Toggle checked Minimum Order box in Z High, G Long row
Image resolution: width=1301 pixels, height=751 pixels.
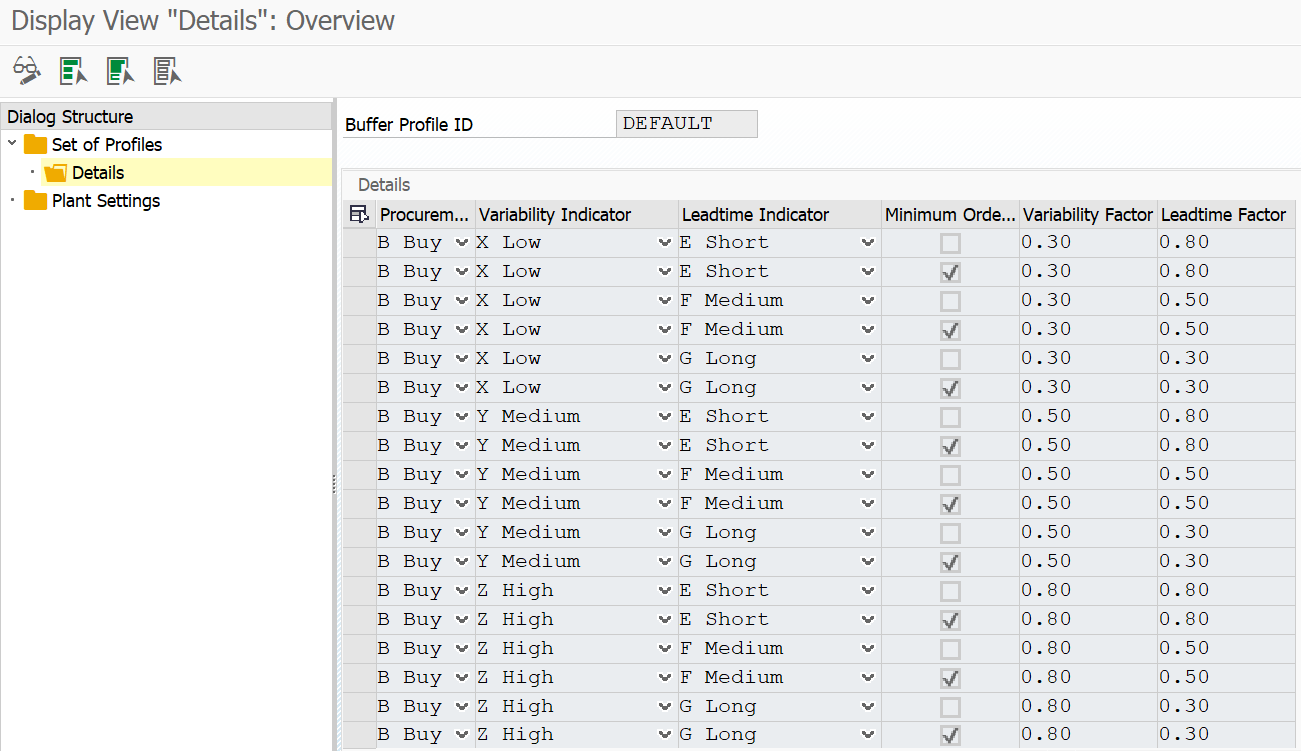pos(950,736)
